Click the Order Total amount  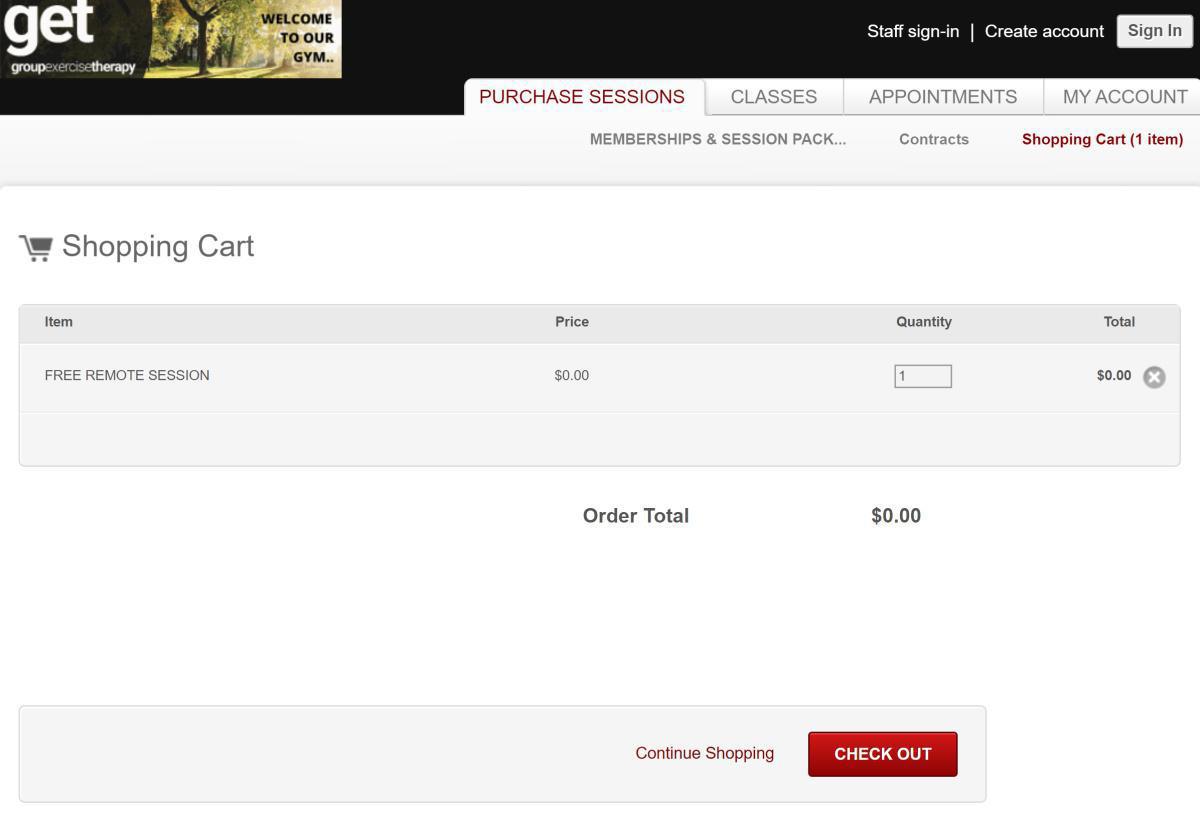896,516
